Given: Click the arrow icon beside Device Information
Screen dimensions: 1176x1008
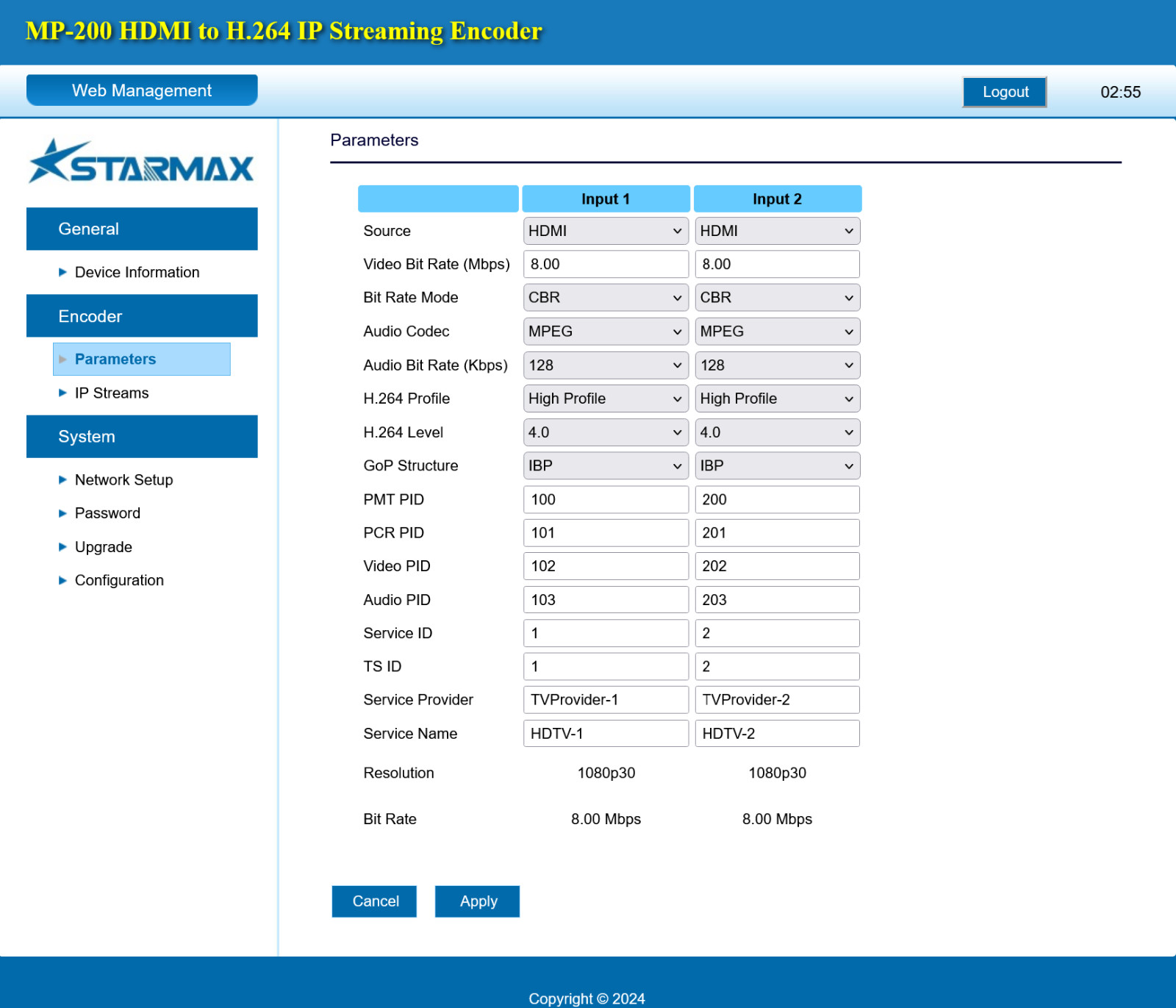Looking at the screenshot, I should point(62,272).
